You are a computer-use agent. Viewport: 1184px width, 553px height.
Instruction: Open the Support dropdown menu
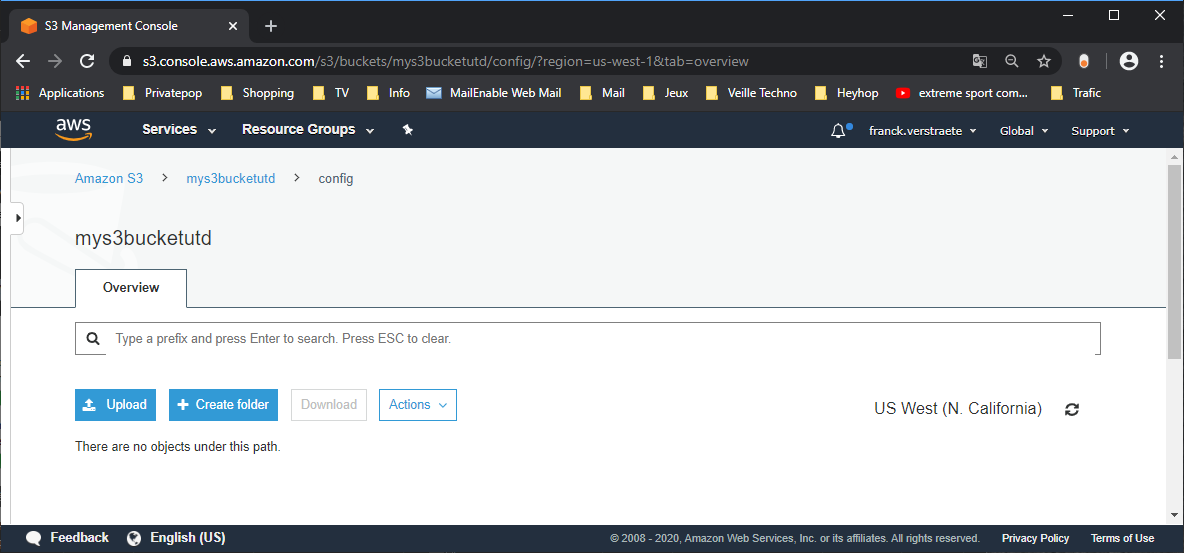[x=1100, y=131]
